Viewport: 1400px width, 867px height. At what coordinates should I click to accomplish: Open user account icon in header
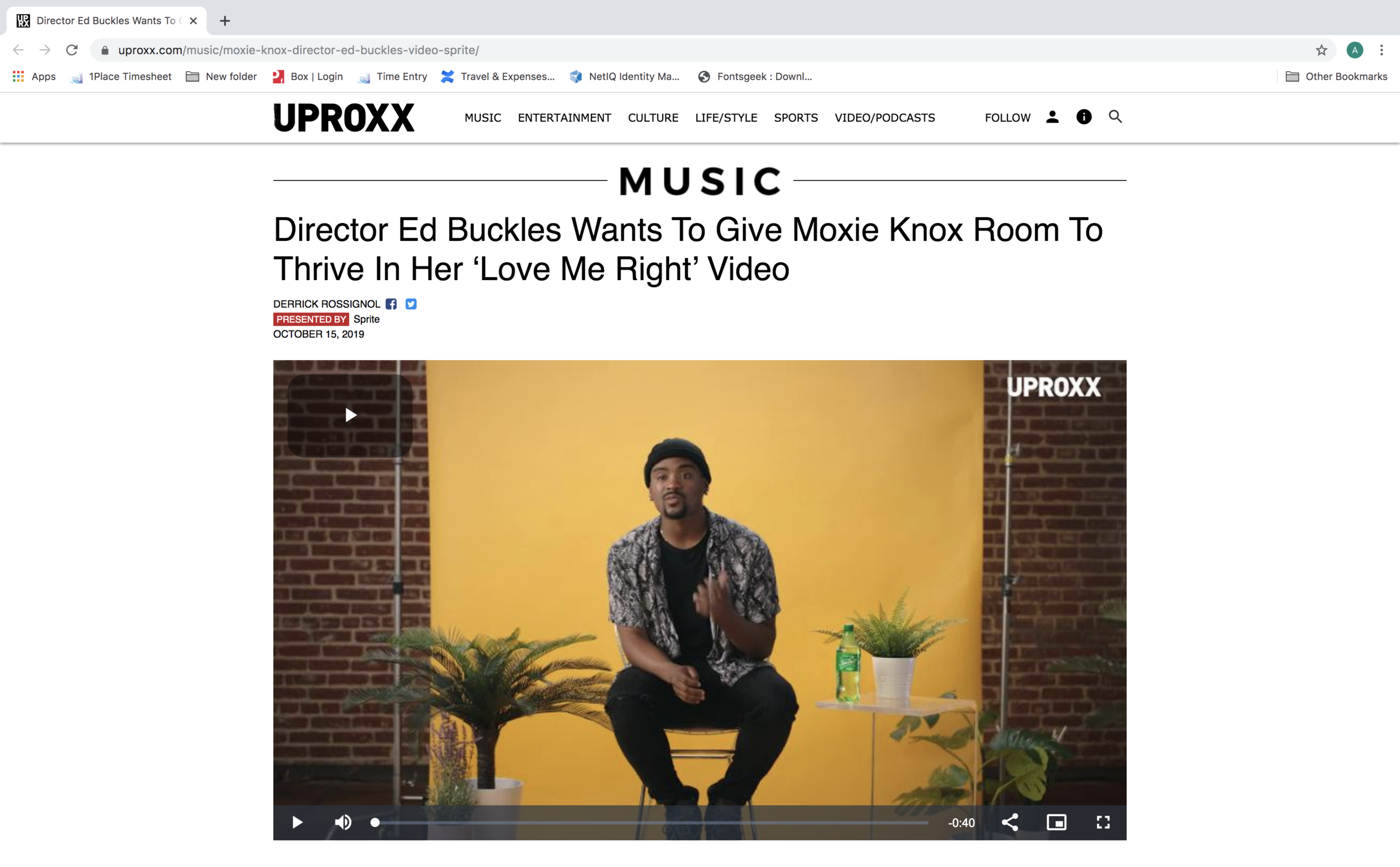(1052, 117)
